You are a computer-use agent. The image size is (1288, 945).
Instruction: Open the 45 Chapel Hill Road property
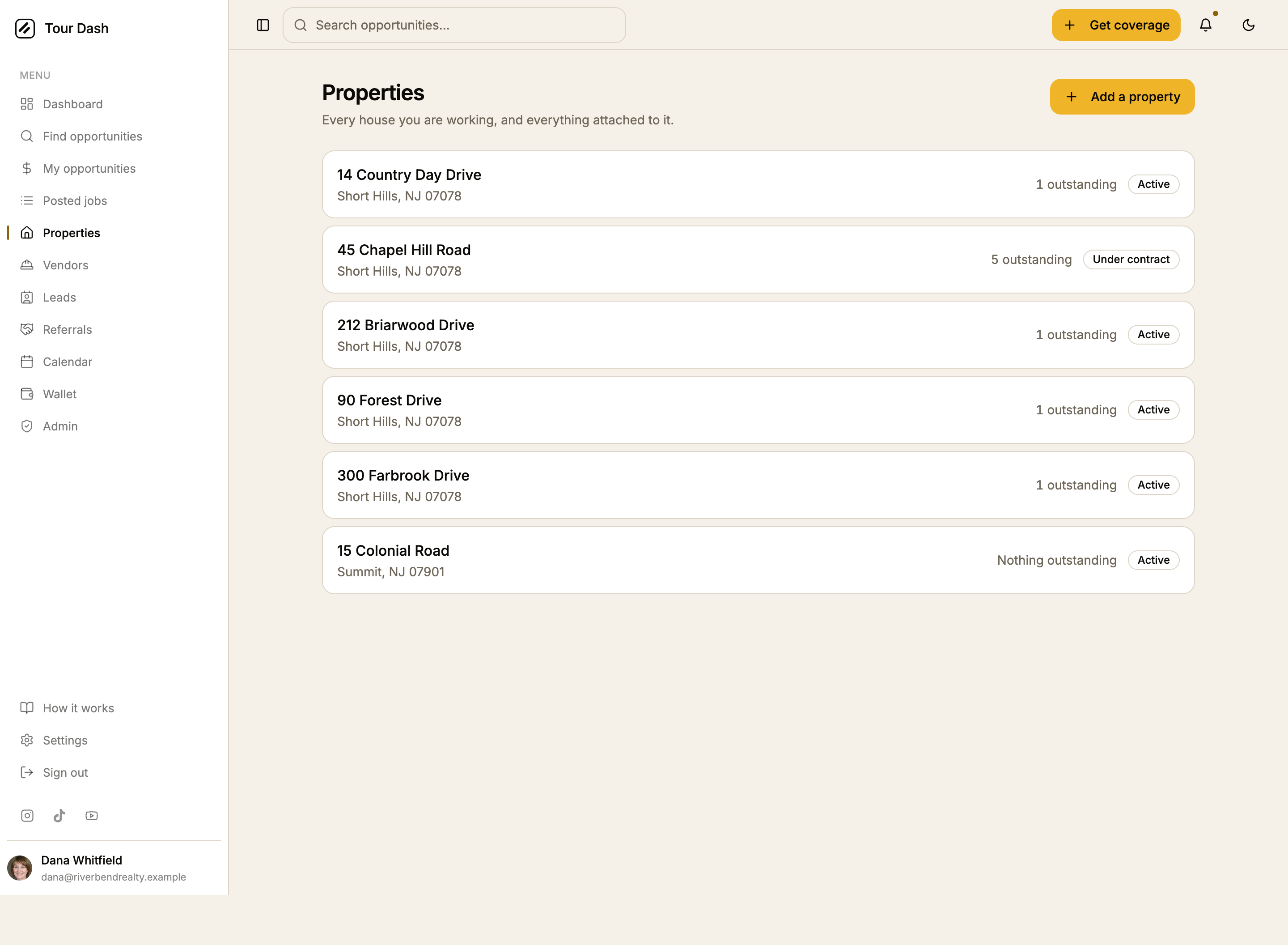tap(758, 260)
